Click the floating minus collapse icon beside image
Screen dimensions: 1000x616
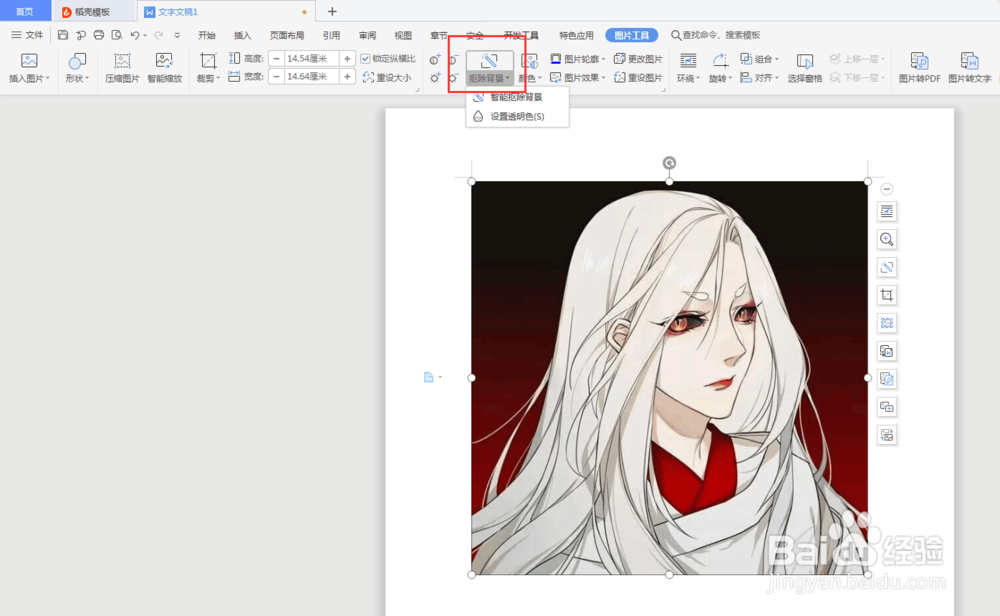click(886, 189)
